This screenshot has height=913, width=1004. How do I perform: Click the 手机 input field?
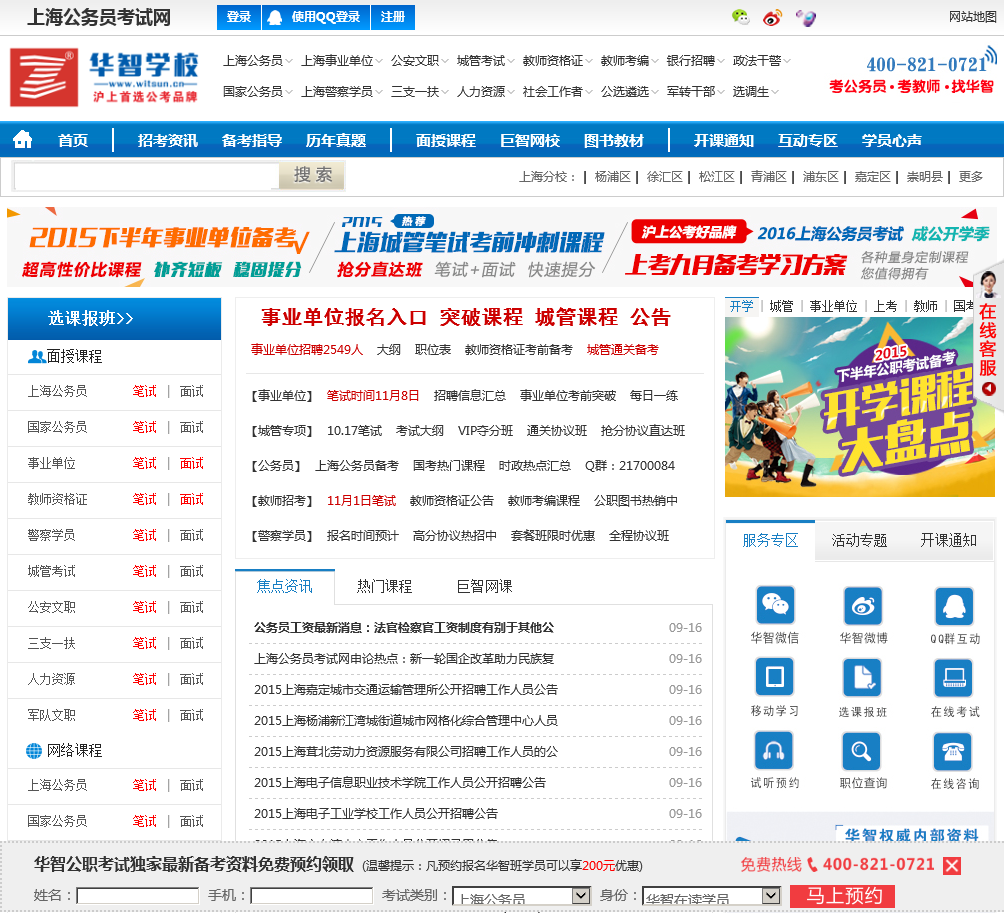click(x=311, y=895)
